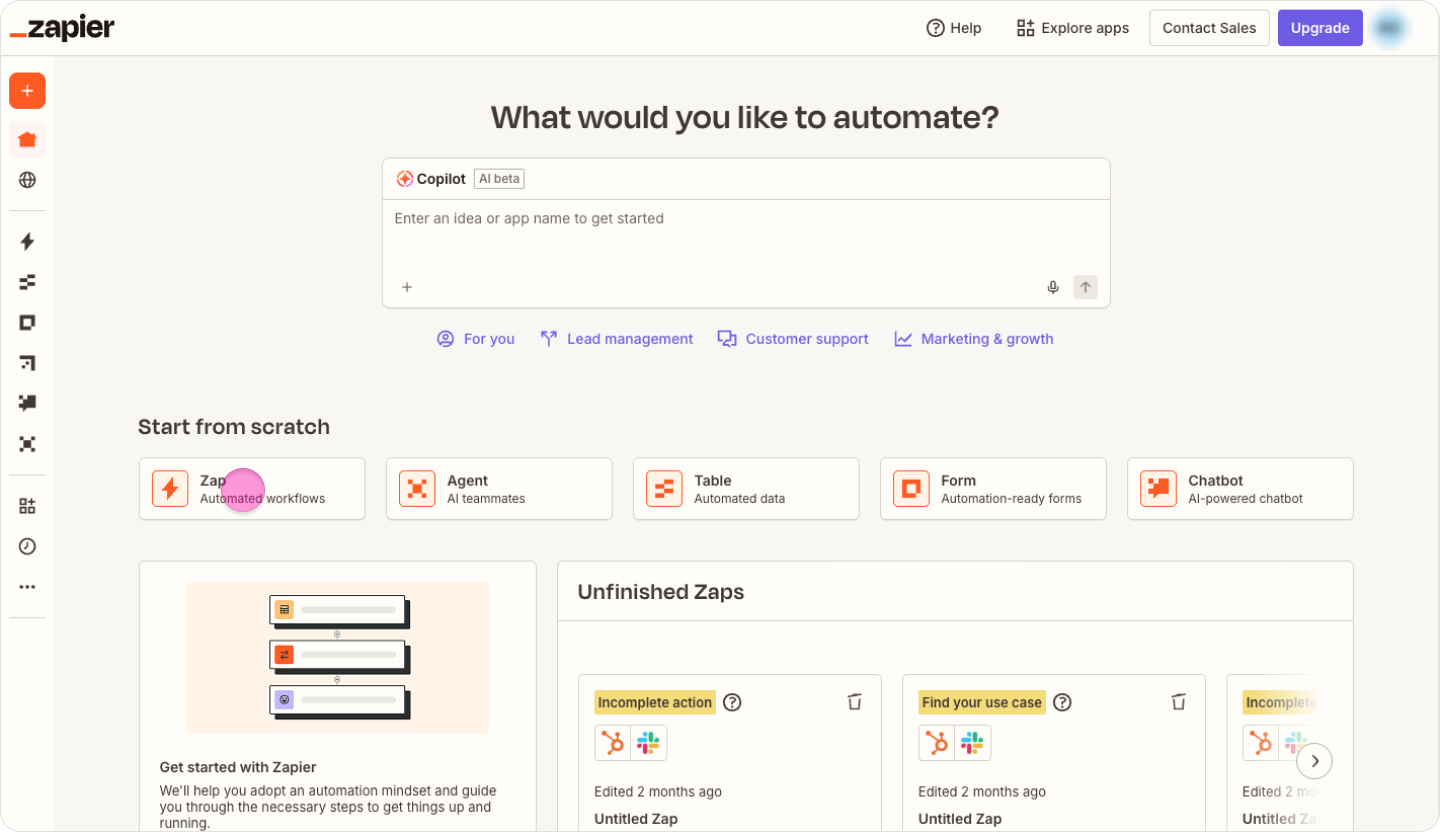Open the Agents icon in the sidebar

[x=27, y=444]
